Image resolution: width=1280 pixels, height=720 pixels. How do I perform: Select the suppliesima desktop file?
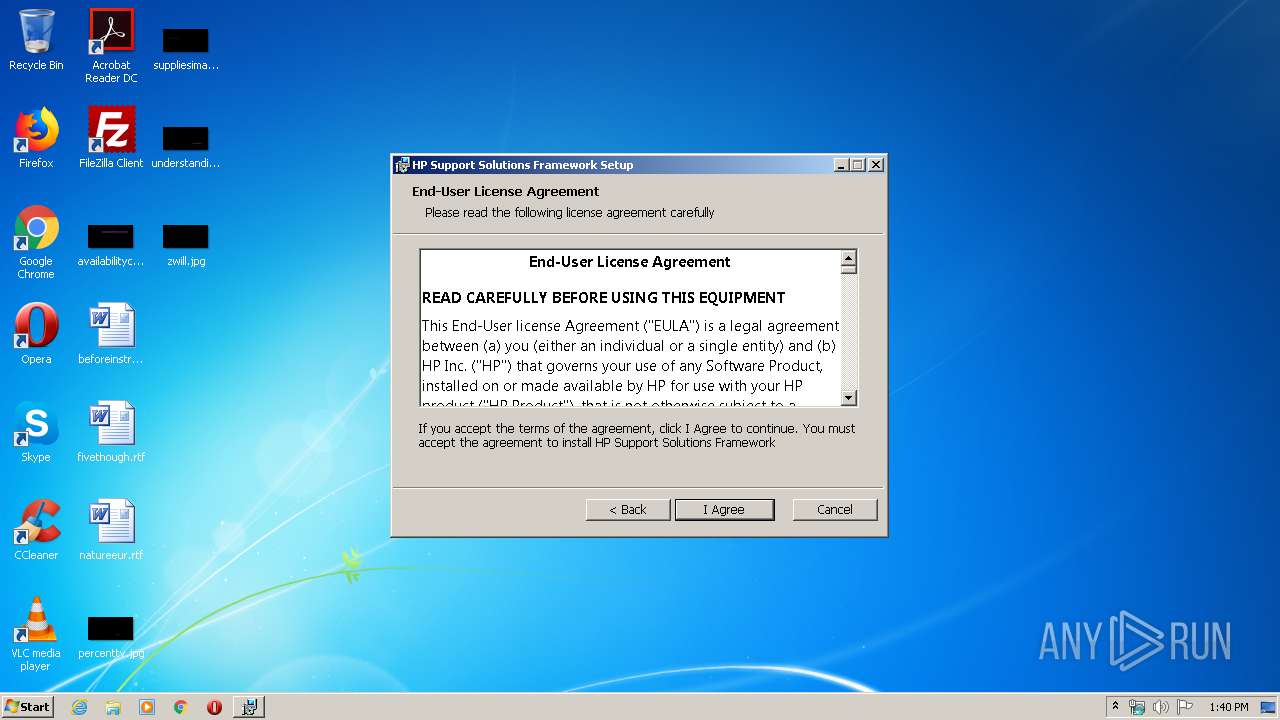point(186,50)
